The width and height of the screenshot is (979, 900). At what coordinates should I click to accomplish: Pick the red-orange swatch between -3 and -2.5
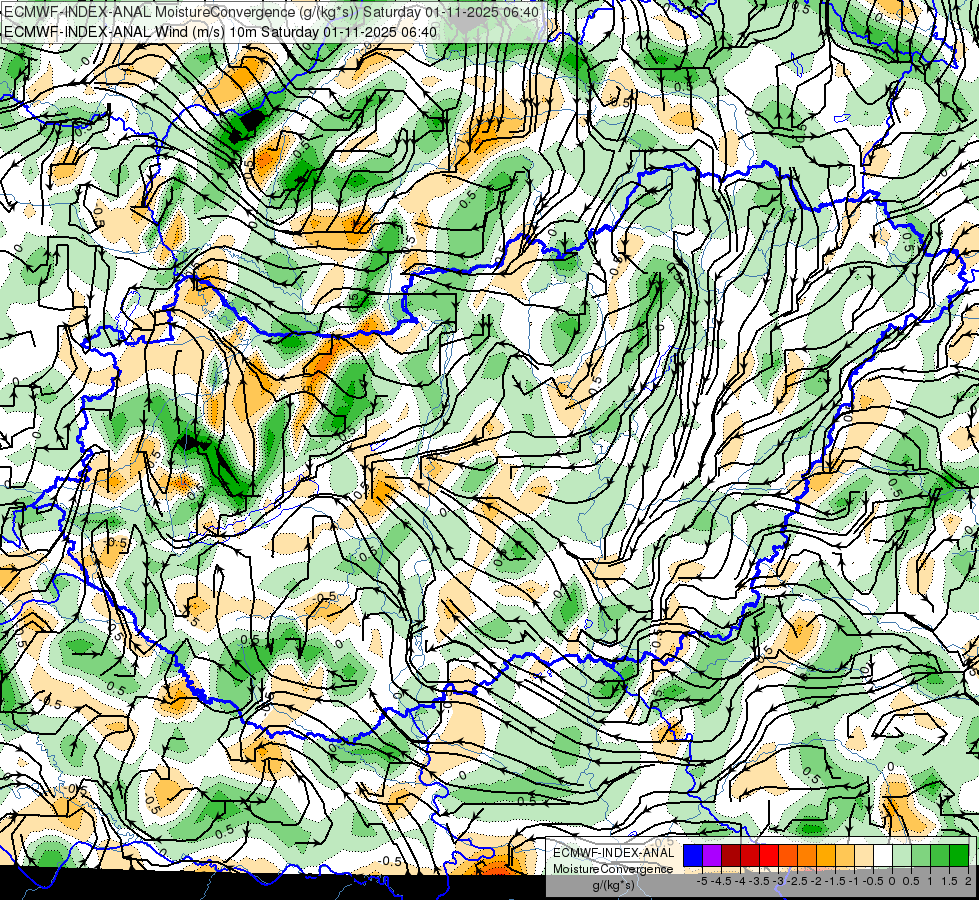pos(788,856)
